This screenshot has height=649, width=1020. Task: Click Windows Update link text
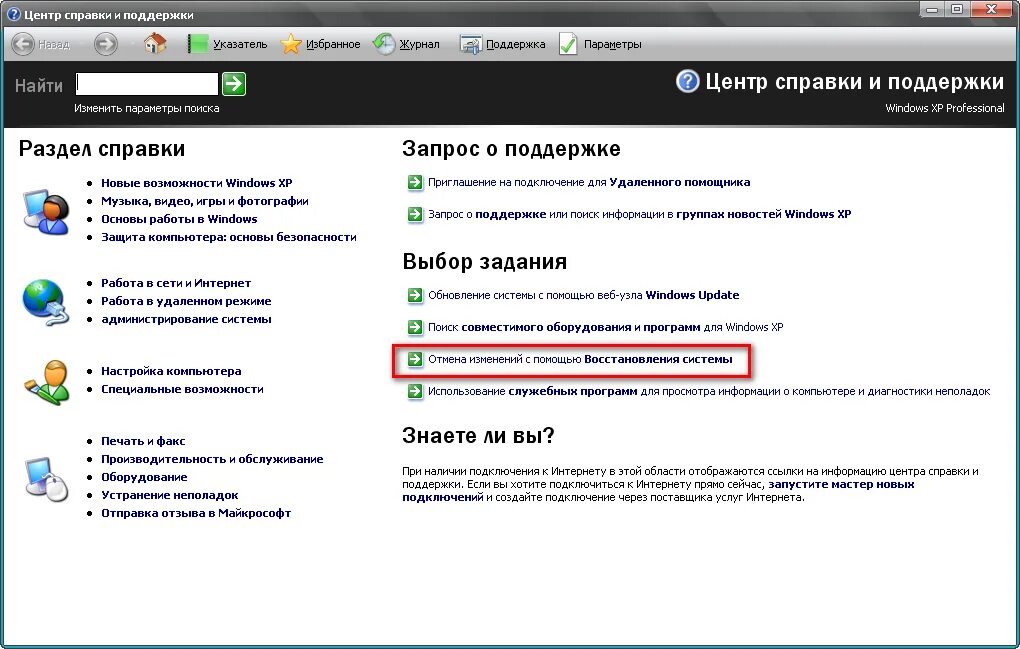coord(692,295)
